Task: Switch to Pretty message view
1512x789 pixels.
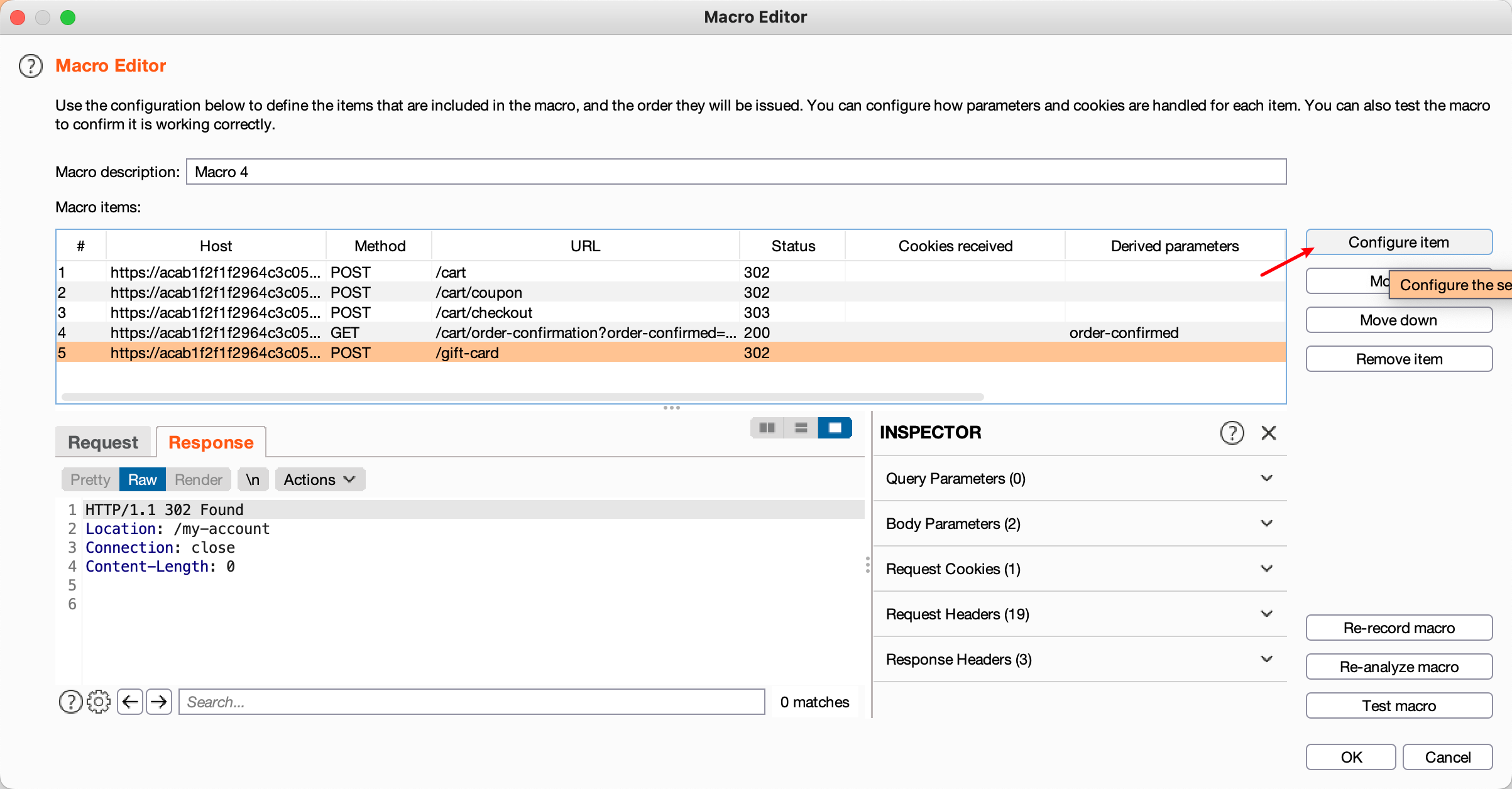Action: point(90,480)
